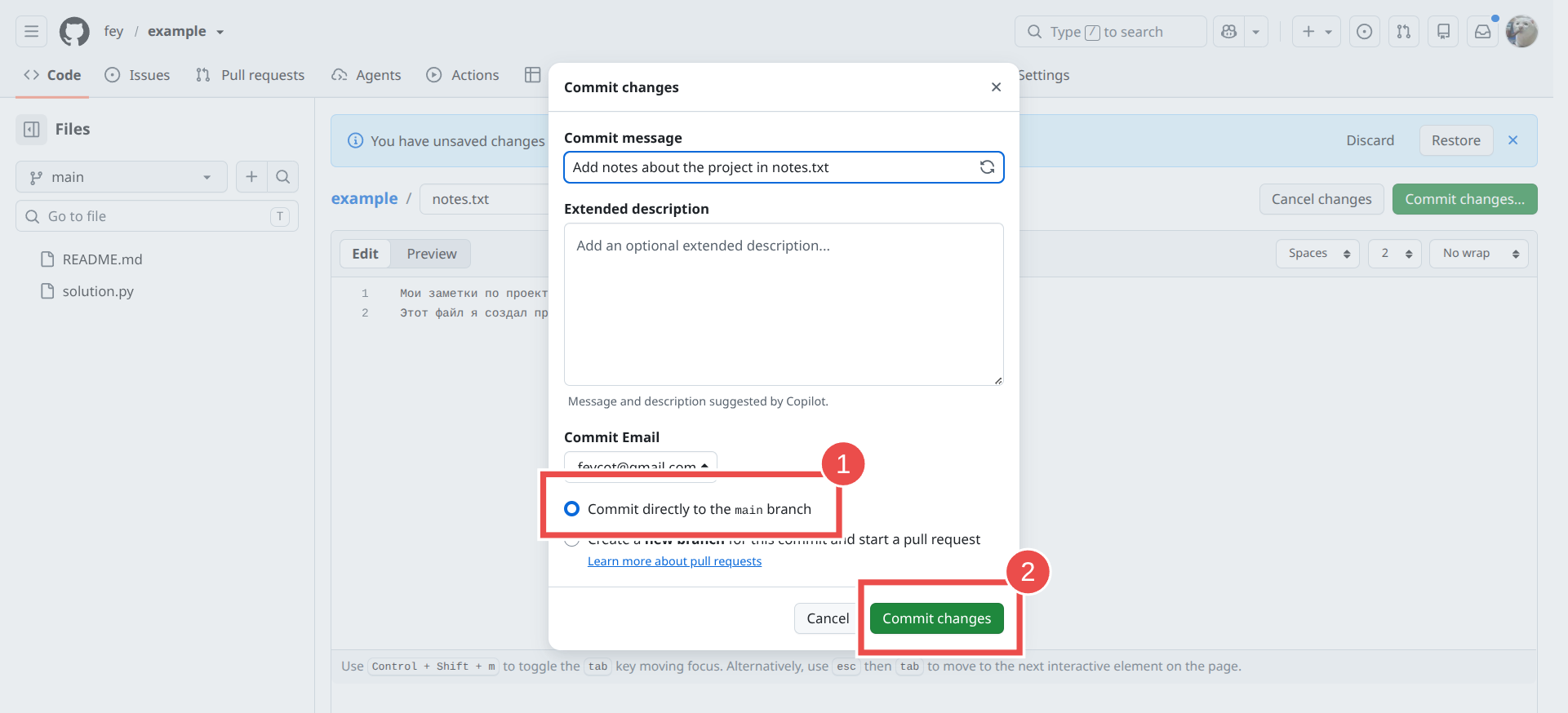Collapse the Files side panel icon

coord(32,129)
